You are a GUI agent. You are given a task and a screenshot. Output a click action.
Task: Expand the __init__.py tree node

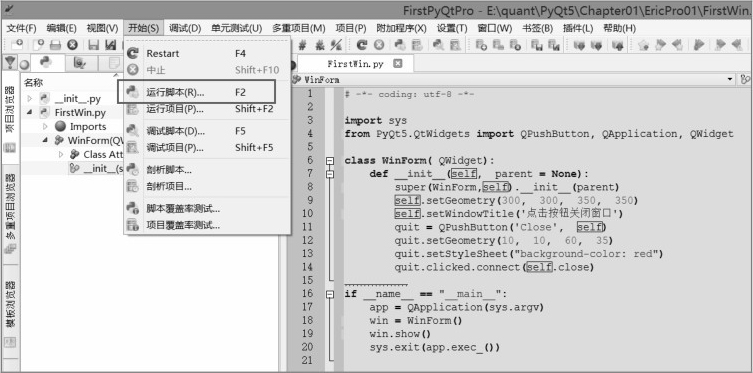coord(30,99)
